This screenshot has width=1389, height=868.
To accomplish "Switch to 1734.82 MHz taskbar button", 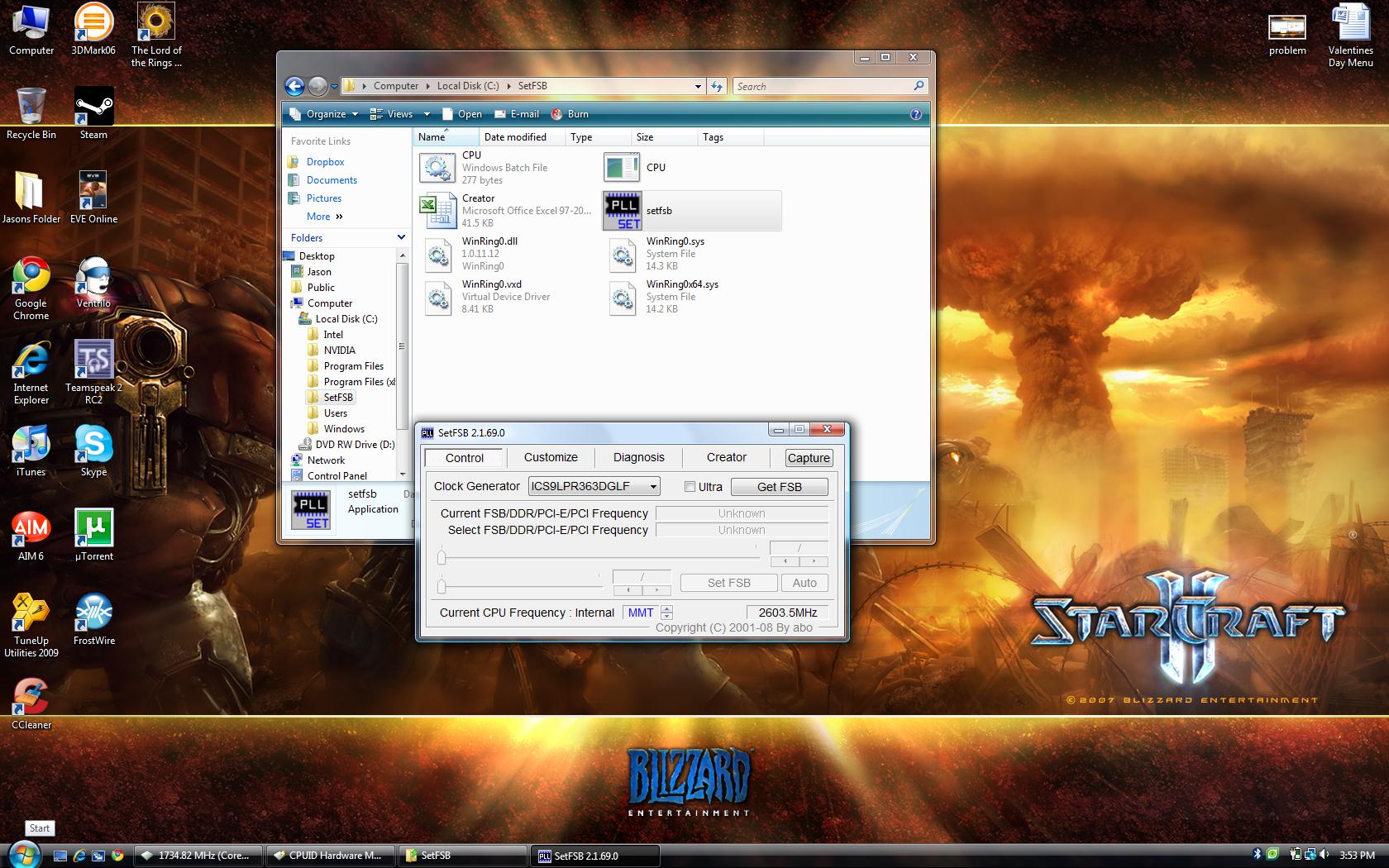I will [x=198, y=856].
